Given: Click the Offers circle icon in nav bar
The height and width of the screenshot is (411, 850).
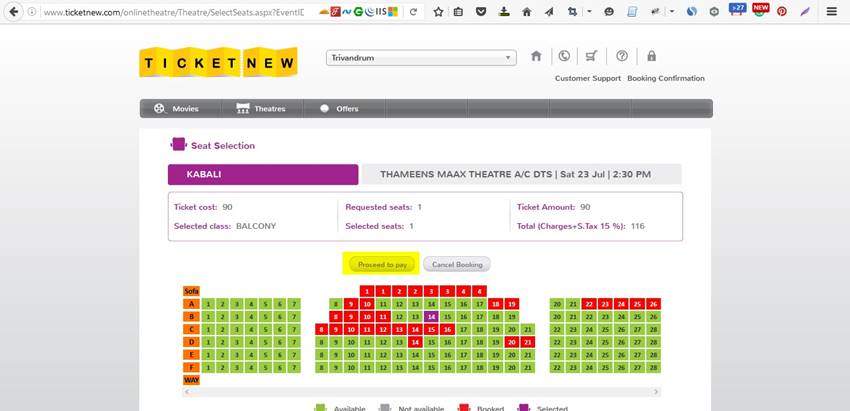Looking at the screenshot, I should (x=325, y=108).
